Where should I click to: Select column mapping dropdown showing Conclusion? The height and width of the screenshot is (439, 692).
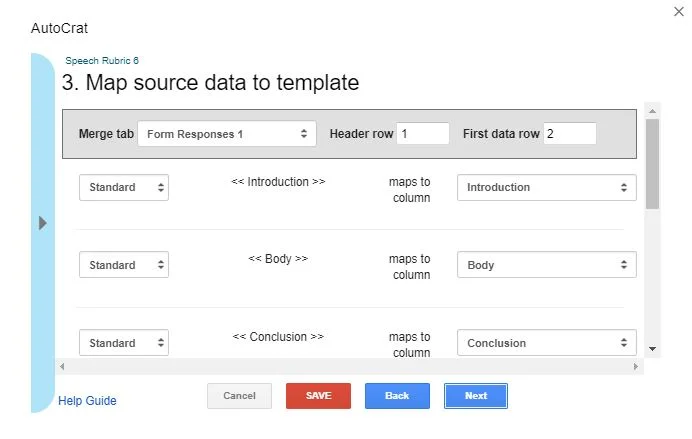(x=546, y=343)
